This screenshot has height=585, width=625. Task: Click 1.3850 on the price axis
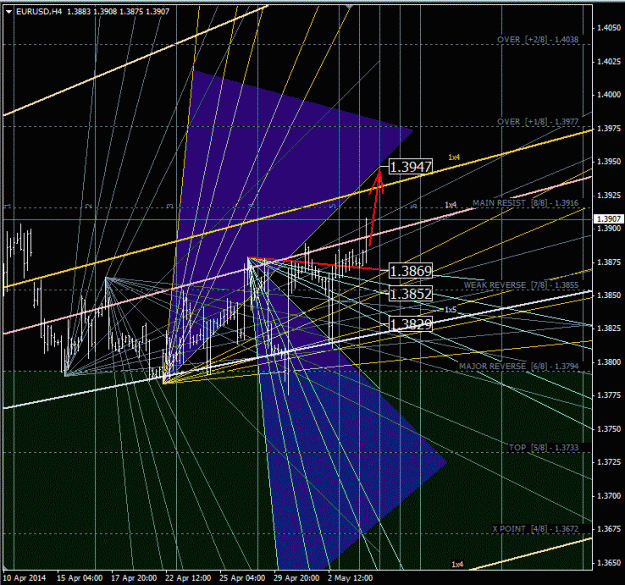[609, 295]
